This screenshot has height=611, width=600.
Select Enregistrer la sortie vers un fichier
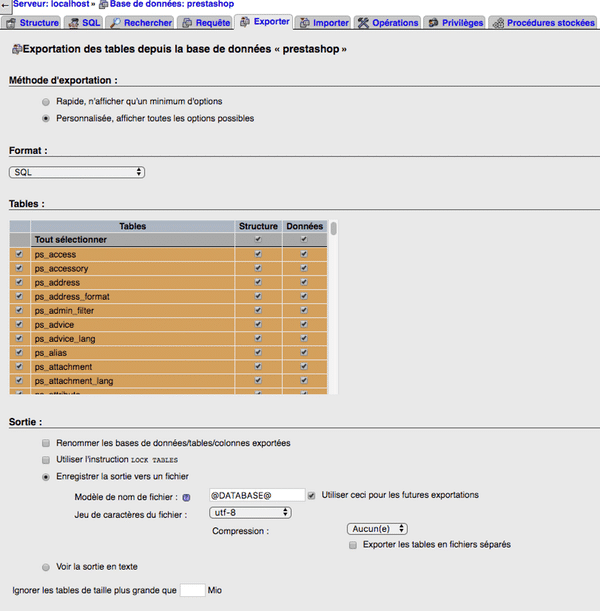[46, 477]
